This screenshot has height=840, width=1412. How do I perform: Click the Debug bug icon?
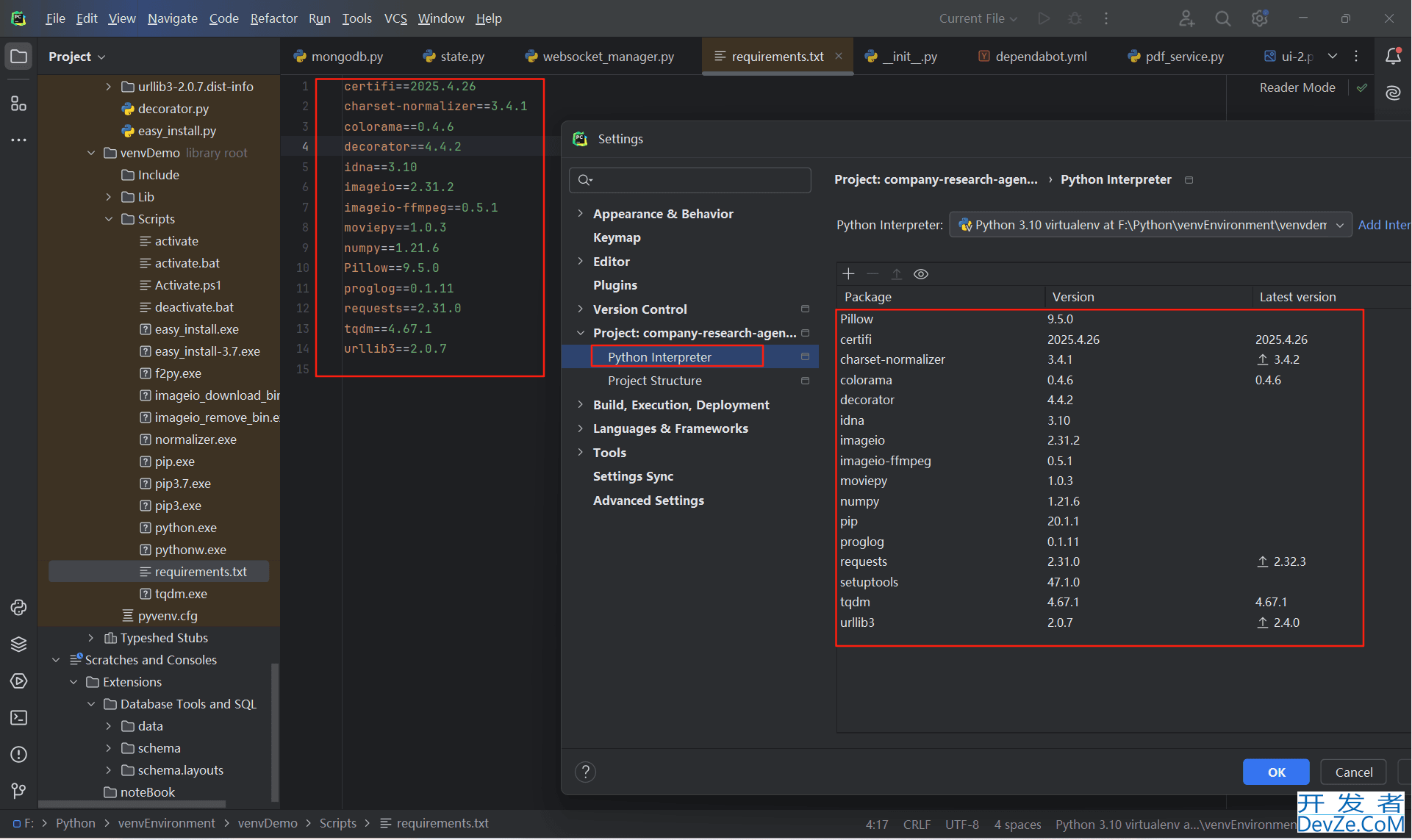[x=1075, y=18]
